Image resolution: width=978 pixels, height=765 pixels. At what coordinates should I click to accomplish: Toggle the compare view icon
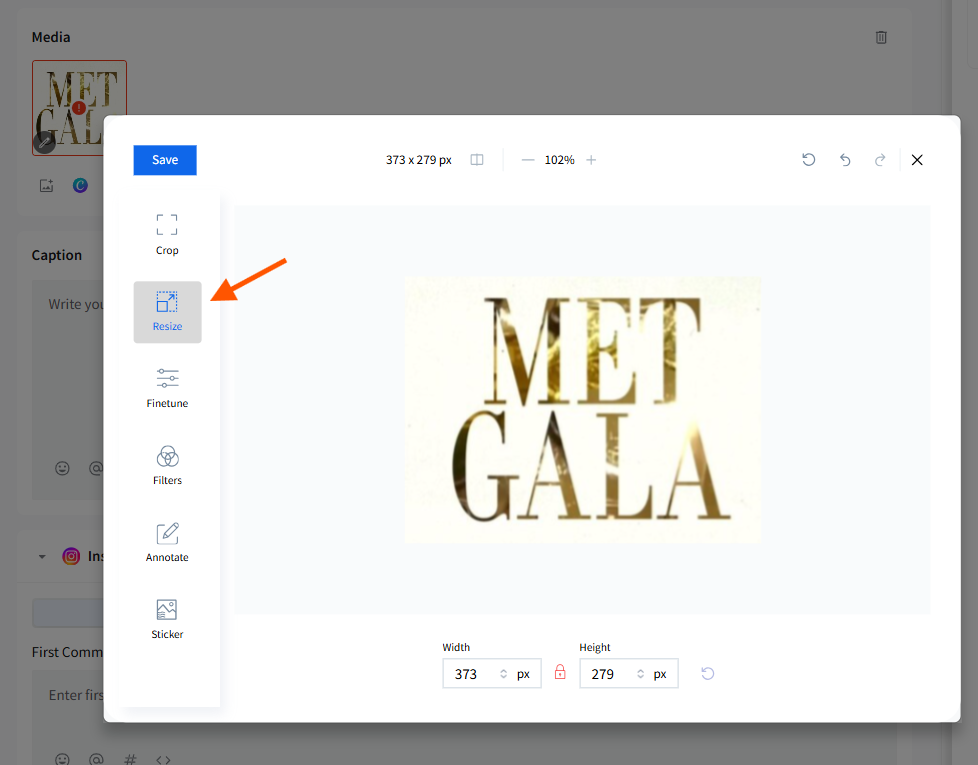pos(477,160)
